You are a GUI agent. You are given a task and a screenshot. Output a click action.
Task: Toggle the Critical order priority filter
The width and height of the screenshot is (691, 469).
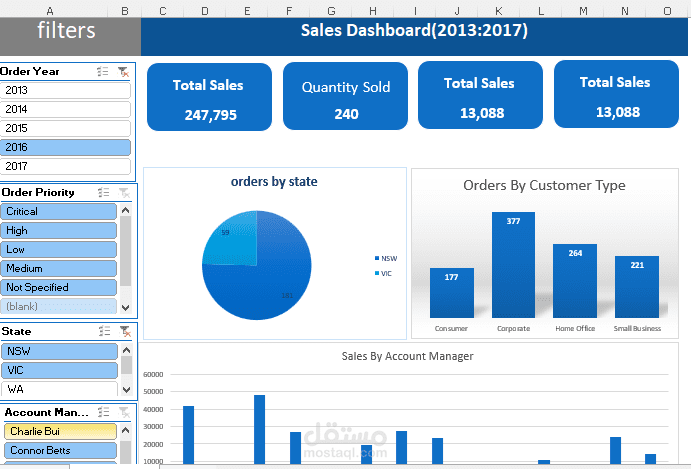tap(60, 211)
